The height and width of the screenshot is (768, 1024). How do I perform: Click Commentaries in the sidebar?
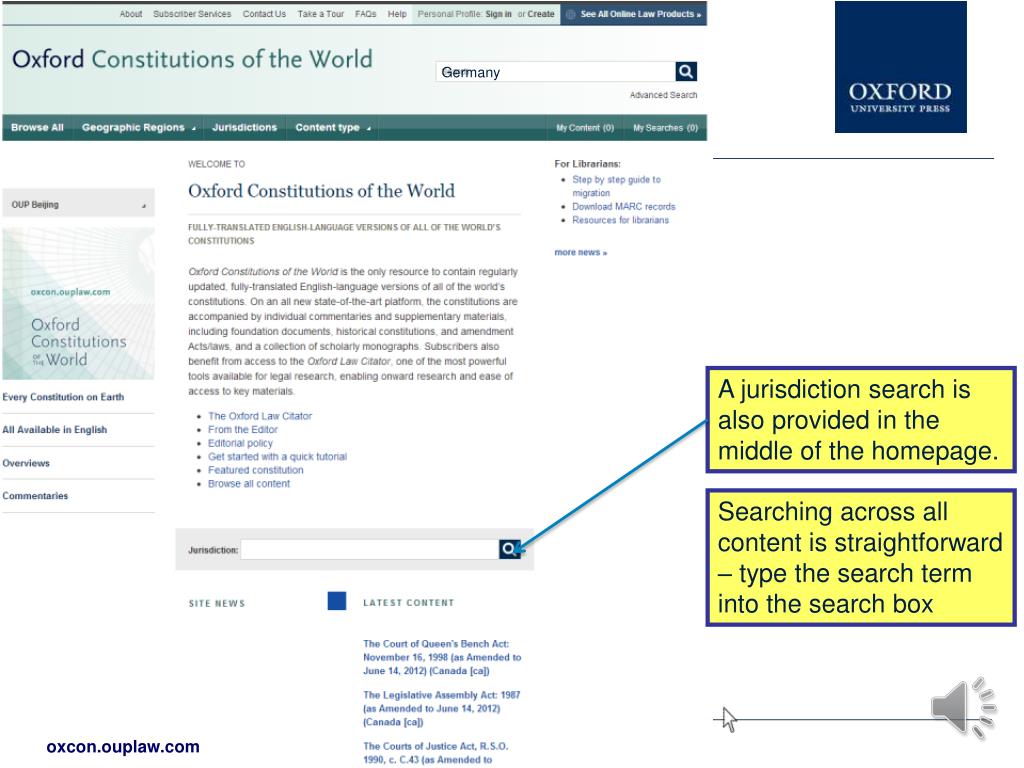[x=35, y=496]
